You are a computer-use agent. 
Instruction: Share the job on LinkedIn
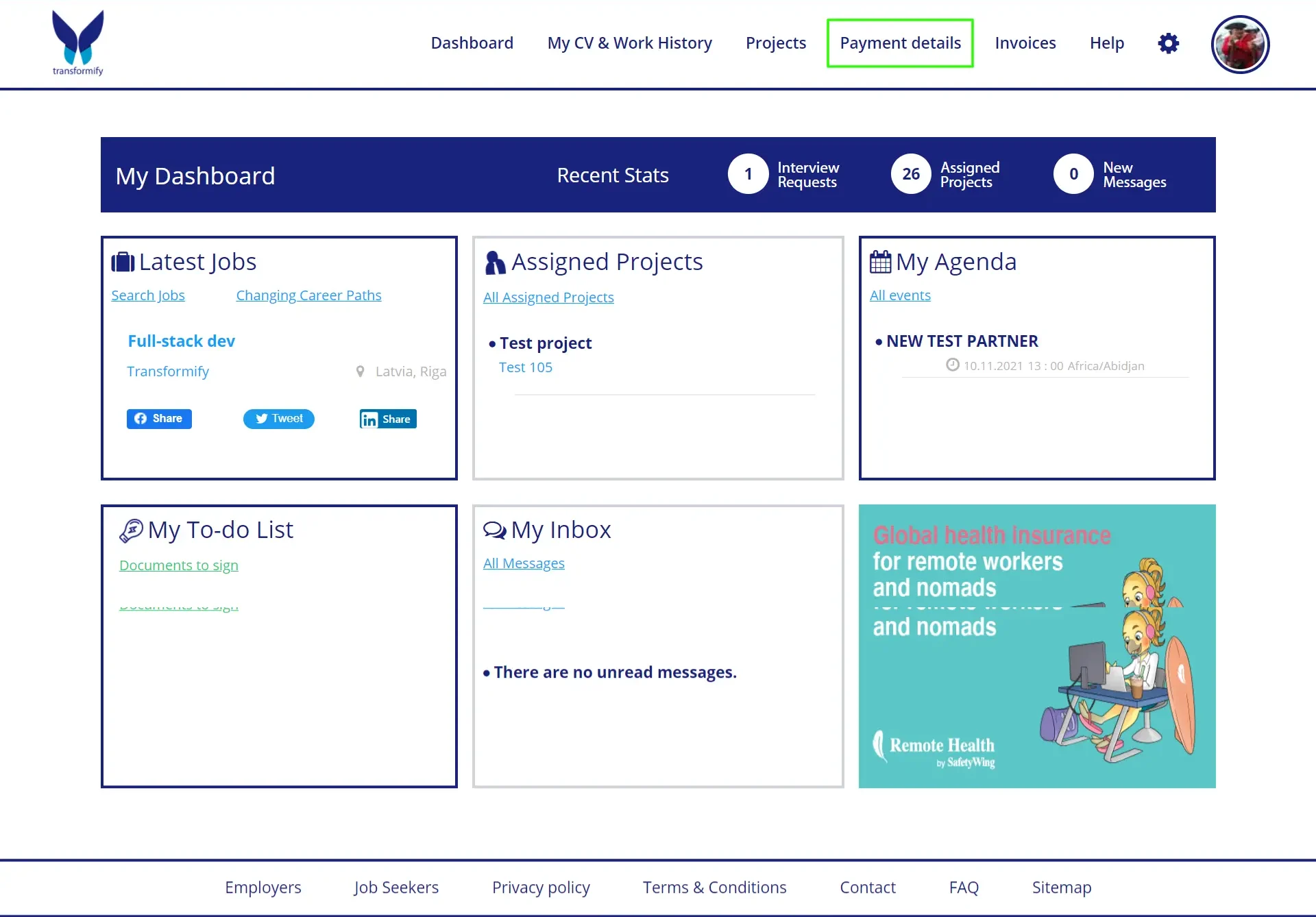coord(388,419)
